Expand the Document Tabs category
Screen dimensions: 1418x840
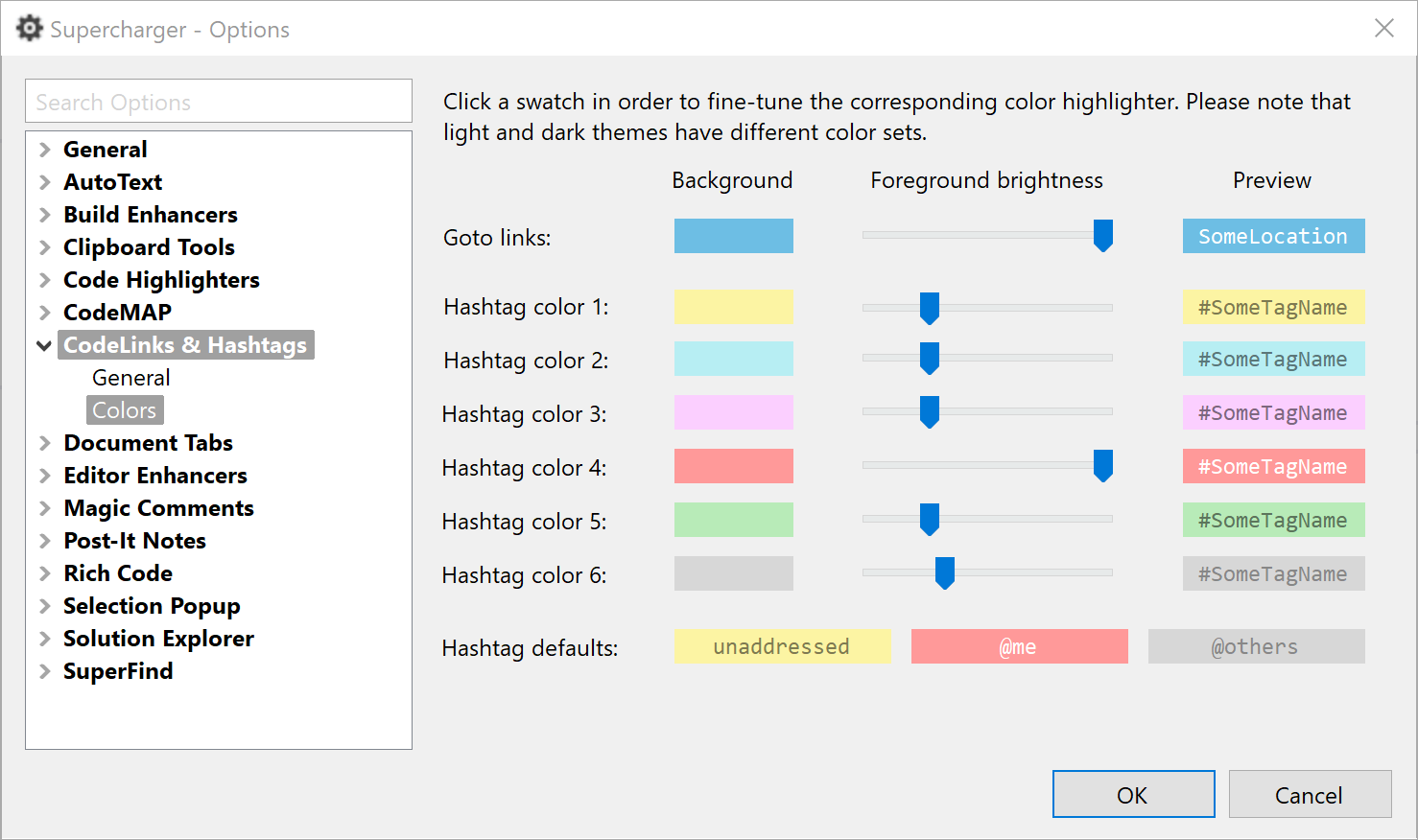click(x=44, y=443)
